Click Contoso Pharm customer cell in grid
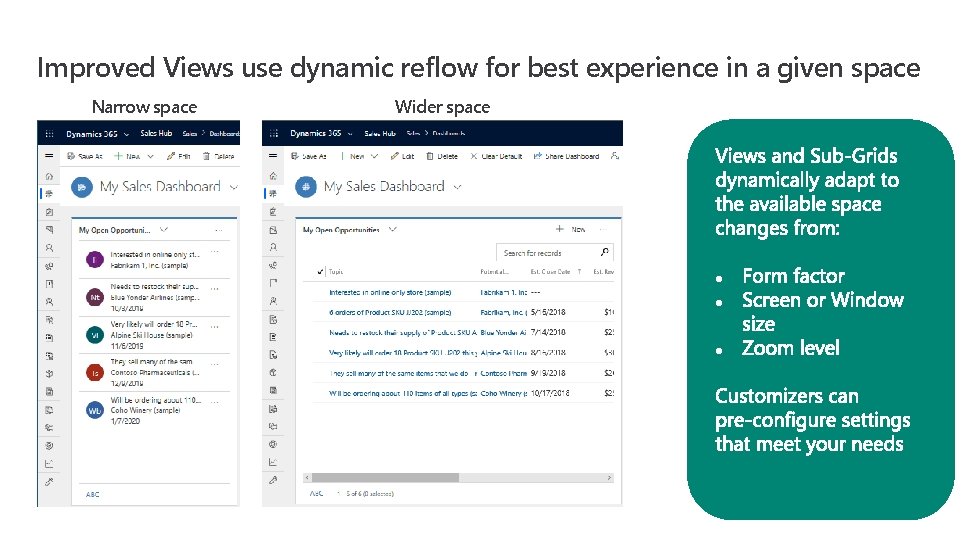The width and height of the screenshot is (979, 551). point(504,373)
